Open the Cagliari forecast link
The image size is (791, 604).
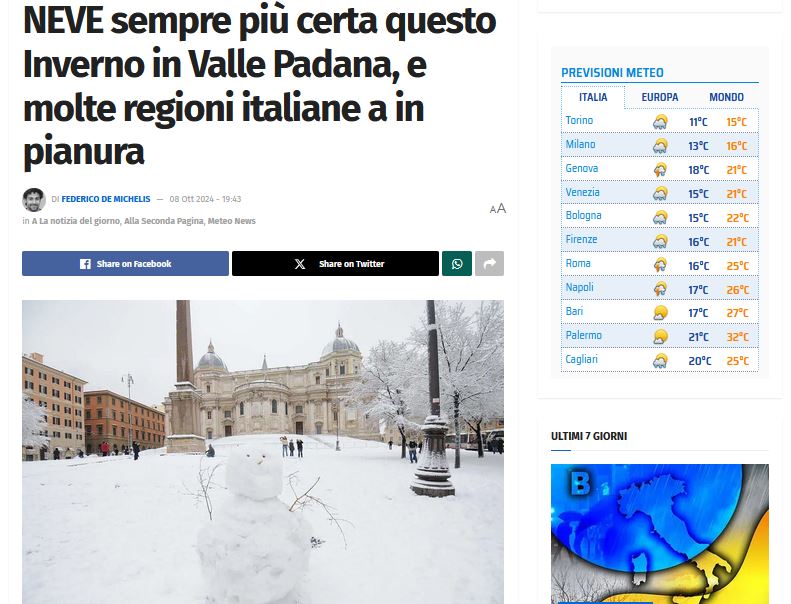[x=581, y=359]
